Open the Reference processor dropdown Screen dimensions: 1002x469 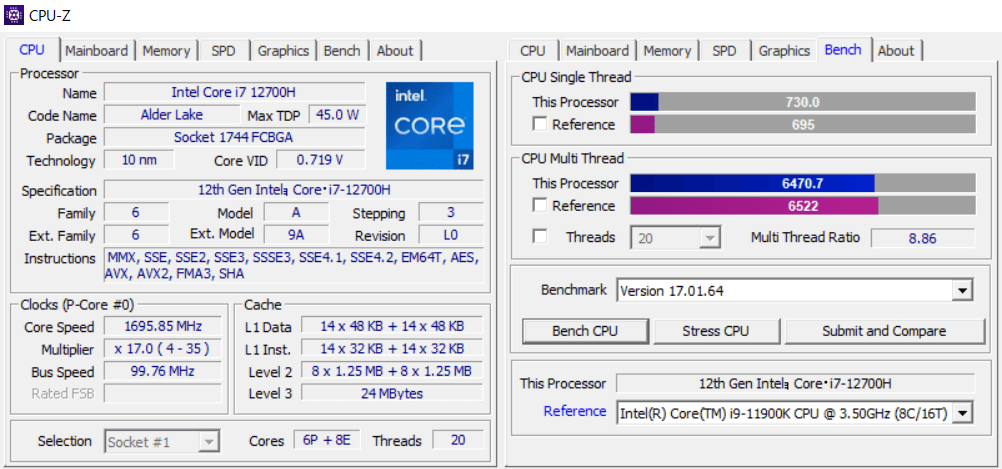tap(795, 413)
